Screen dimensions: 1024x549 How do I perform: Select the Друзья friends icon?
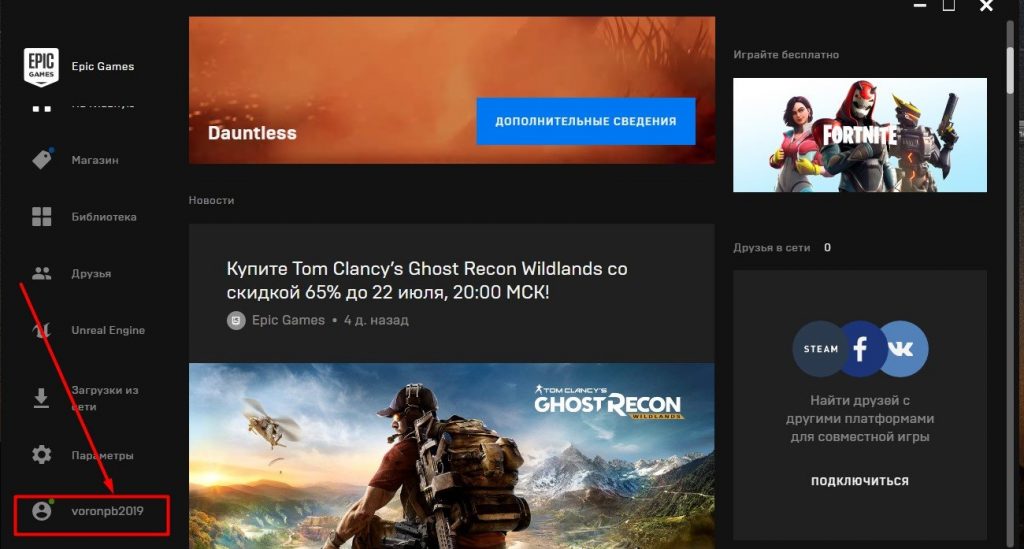click(x=42, y=273)
